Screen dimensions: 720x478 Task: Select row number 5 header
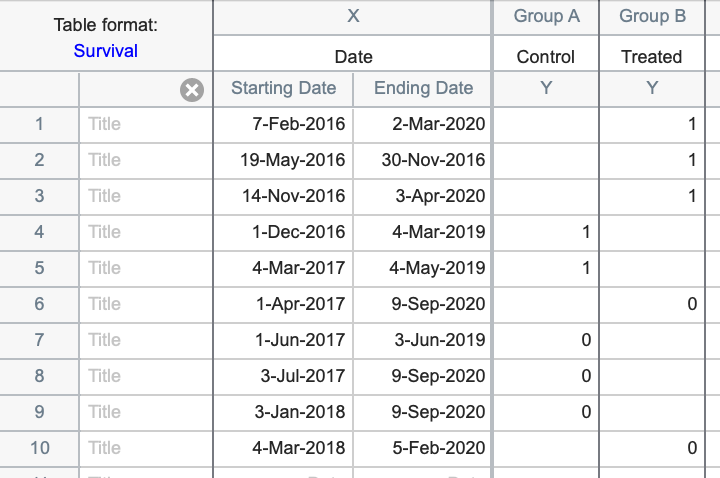coord(40,268)
